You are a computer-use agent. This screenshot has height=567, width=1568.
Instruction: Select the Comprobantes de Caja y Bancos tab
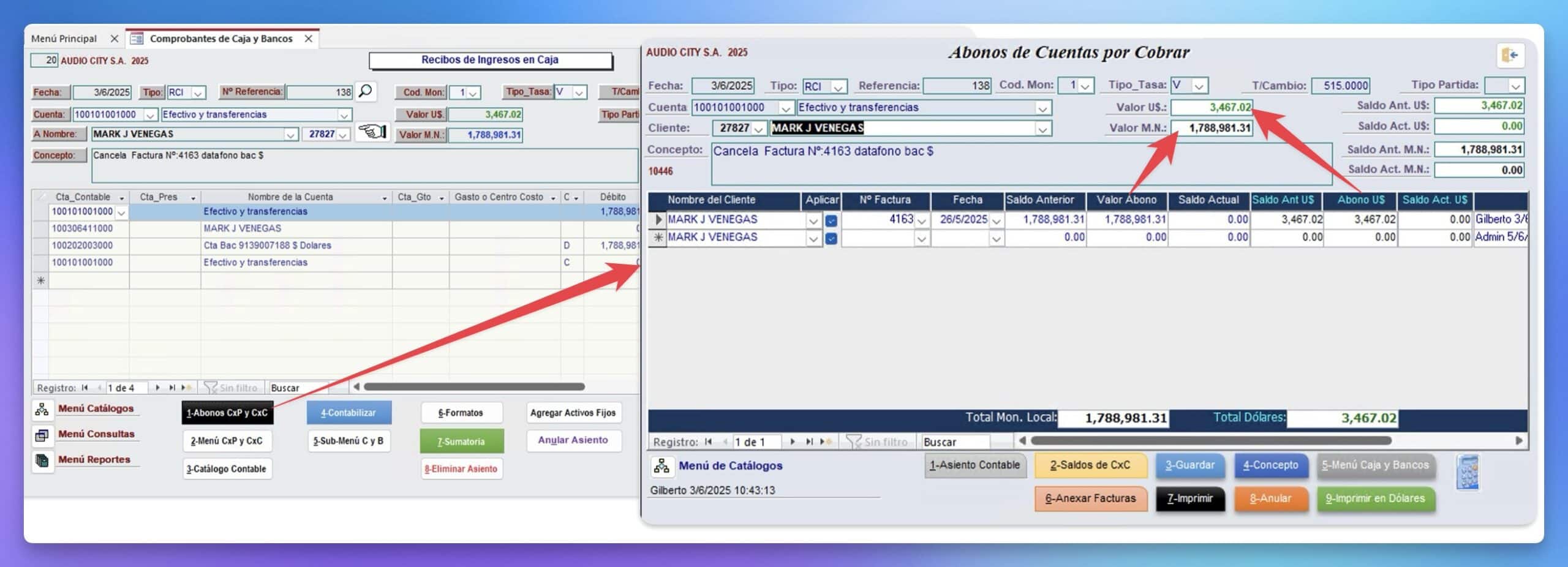coord(221,39)
